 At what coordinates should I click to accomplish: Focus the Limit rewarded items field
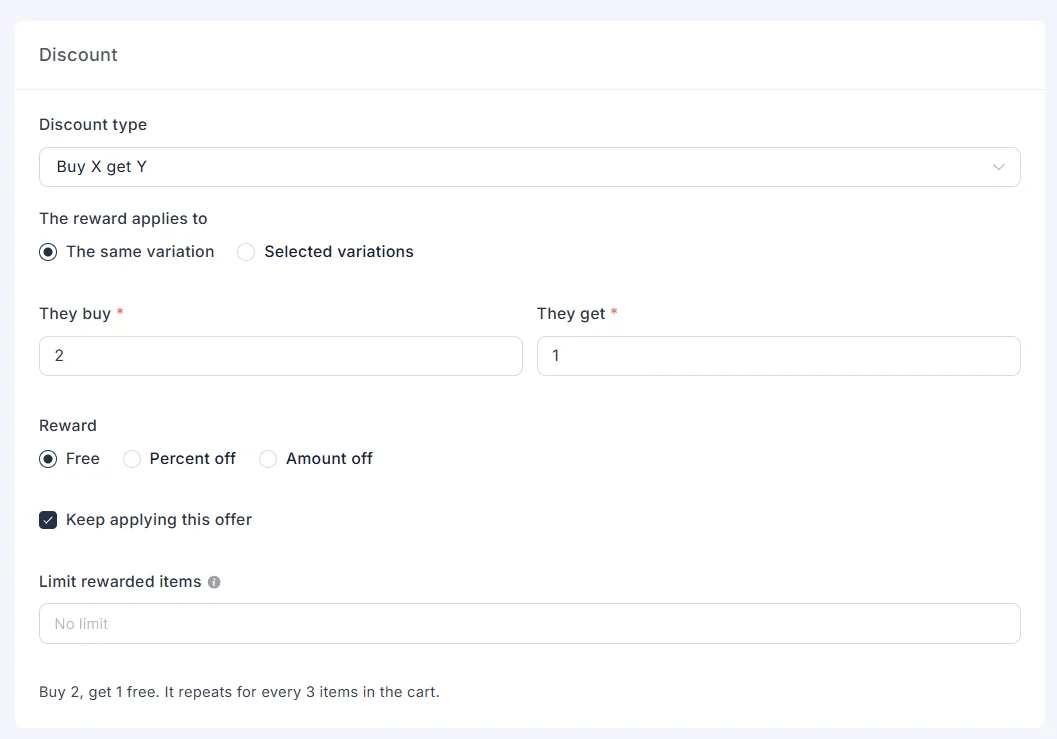click(529, 624)
